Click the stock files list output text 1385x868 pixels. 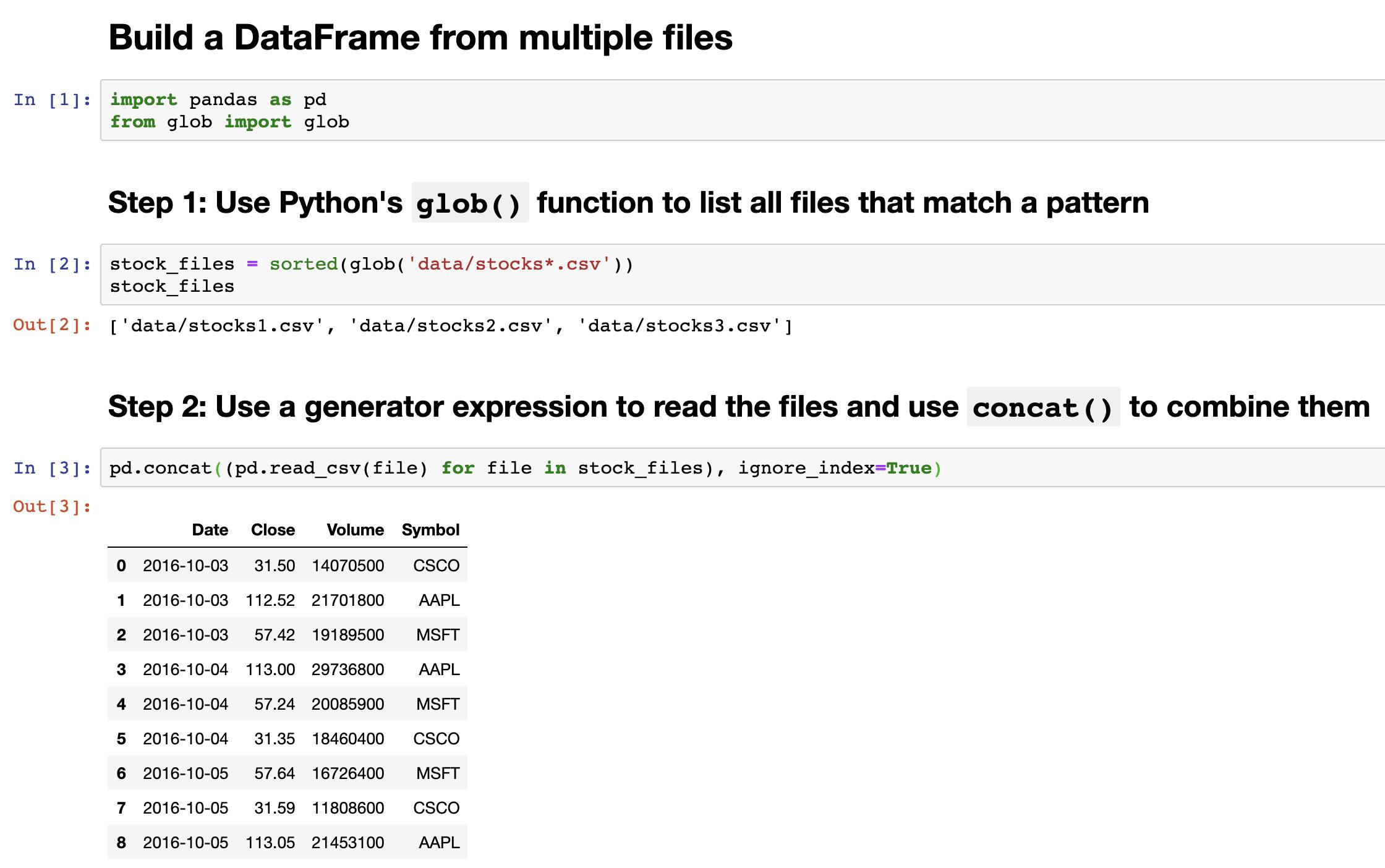point(450,326)
